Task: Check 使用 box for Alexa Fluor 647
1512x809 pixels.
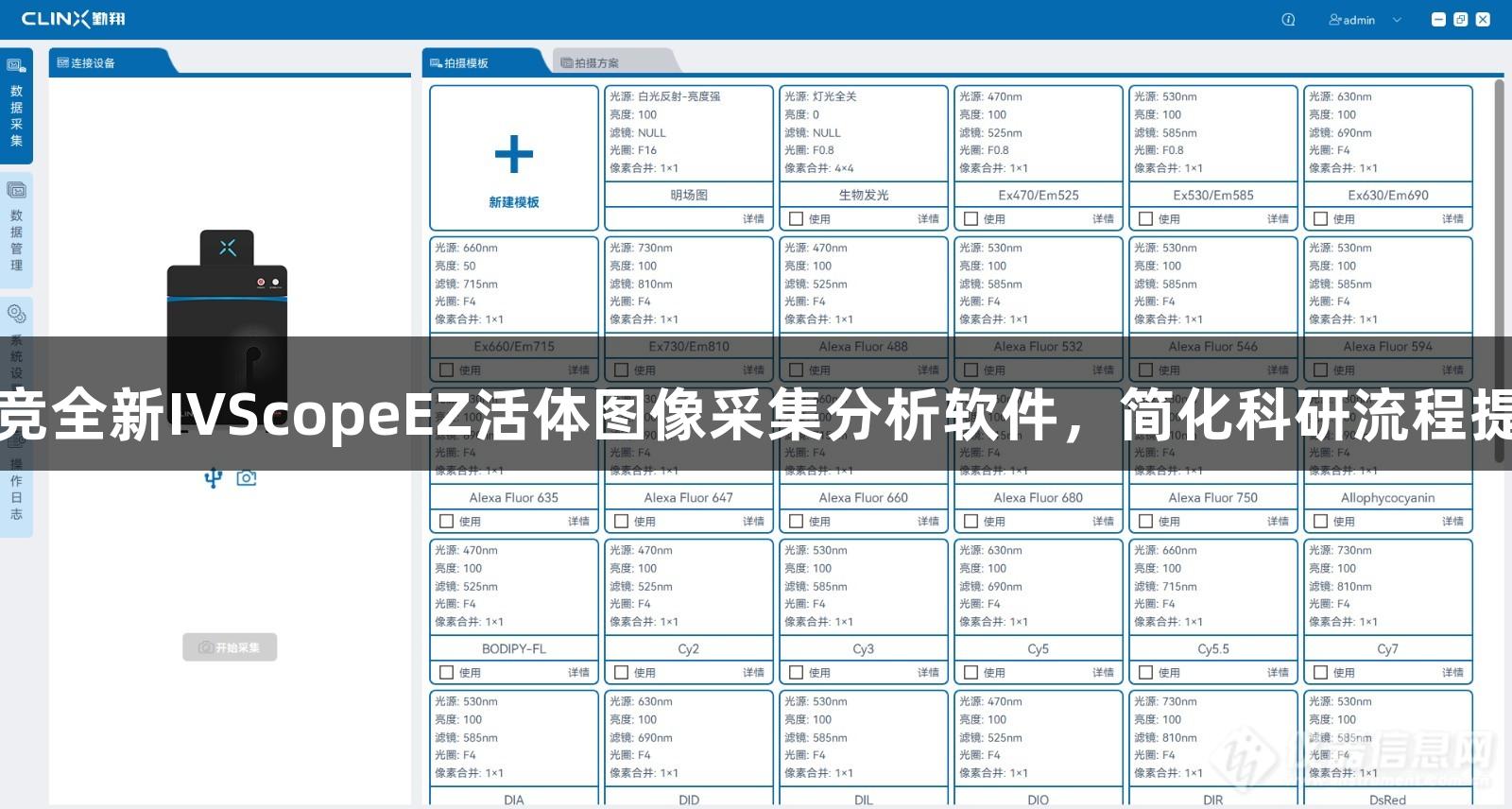Action: 621,522
